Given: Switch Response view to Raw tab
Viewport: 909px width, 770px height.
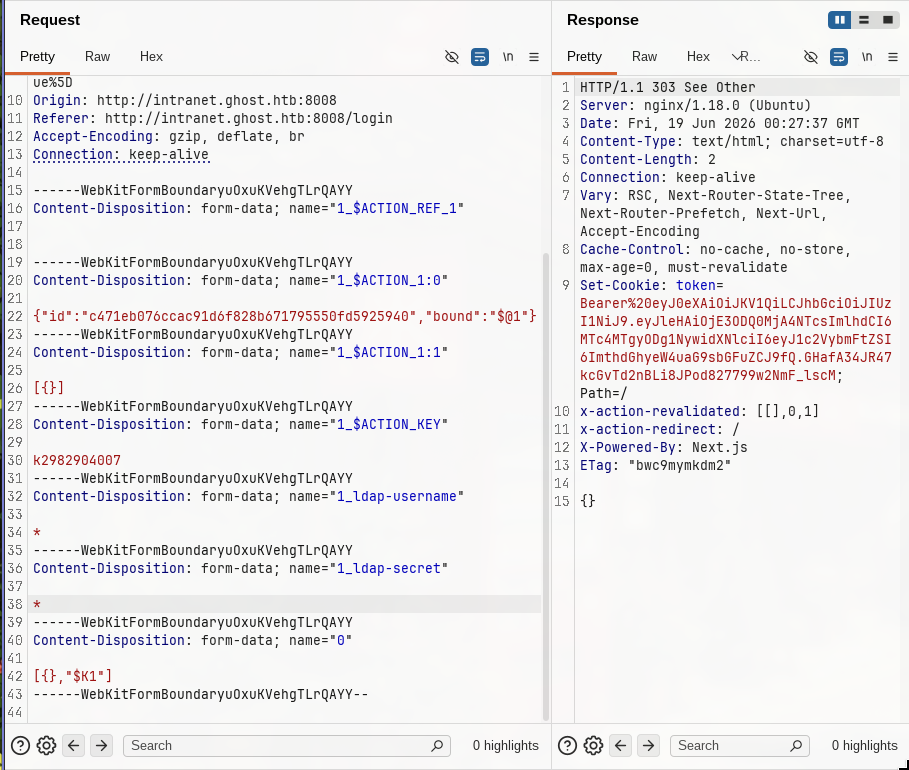Looking at the screenshot, I should 644,57.
